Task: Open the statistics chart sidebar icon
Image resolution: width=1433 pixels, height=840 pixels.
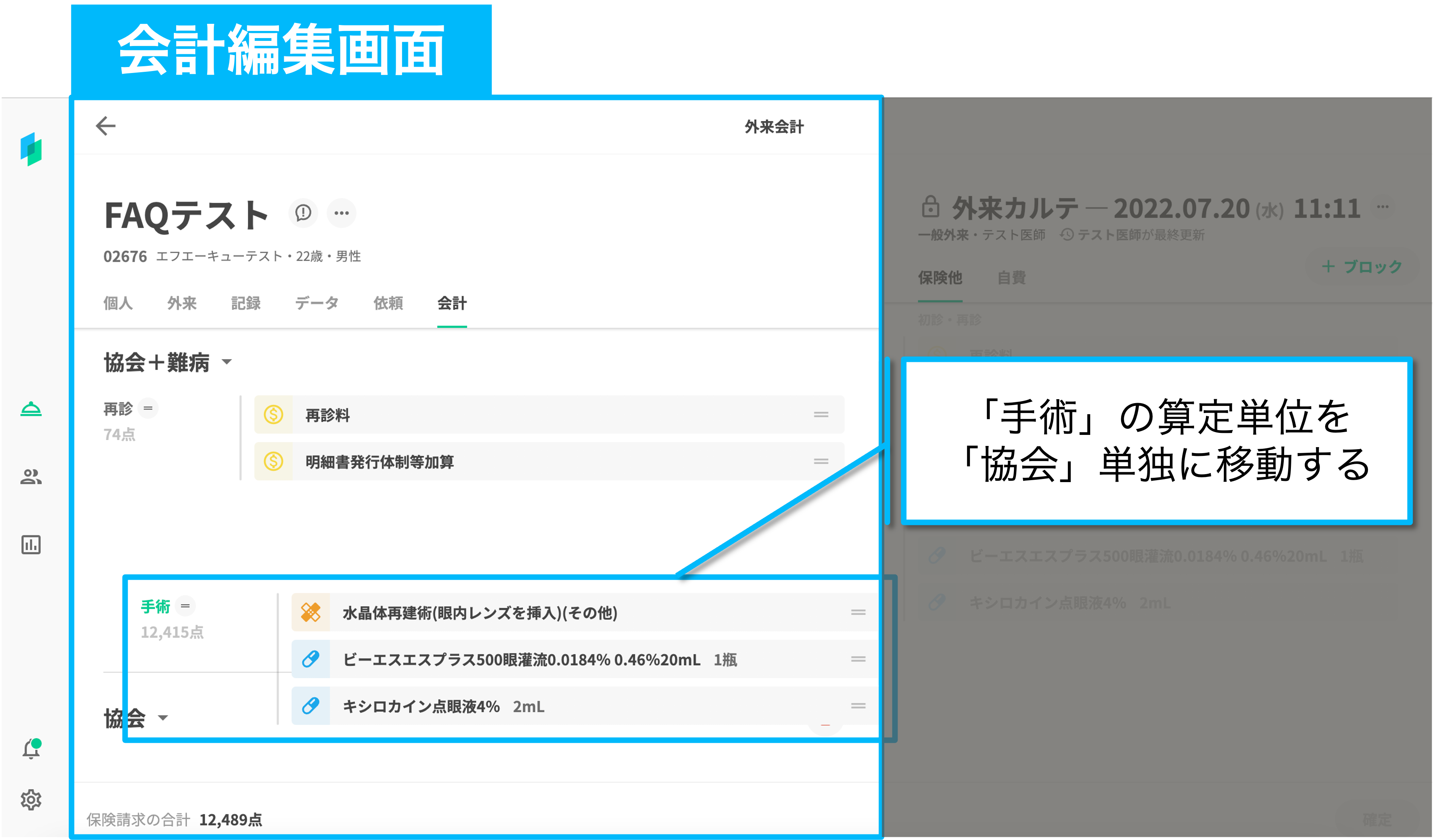Action: pyautogui.click(x=31, y=544)
